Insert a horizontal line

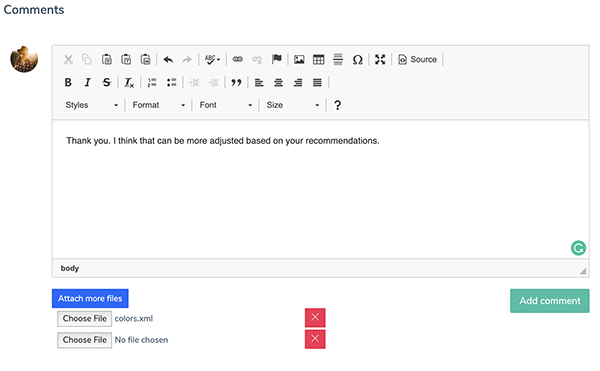338,59
